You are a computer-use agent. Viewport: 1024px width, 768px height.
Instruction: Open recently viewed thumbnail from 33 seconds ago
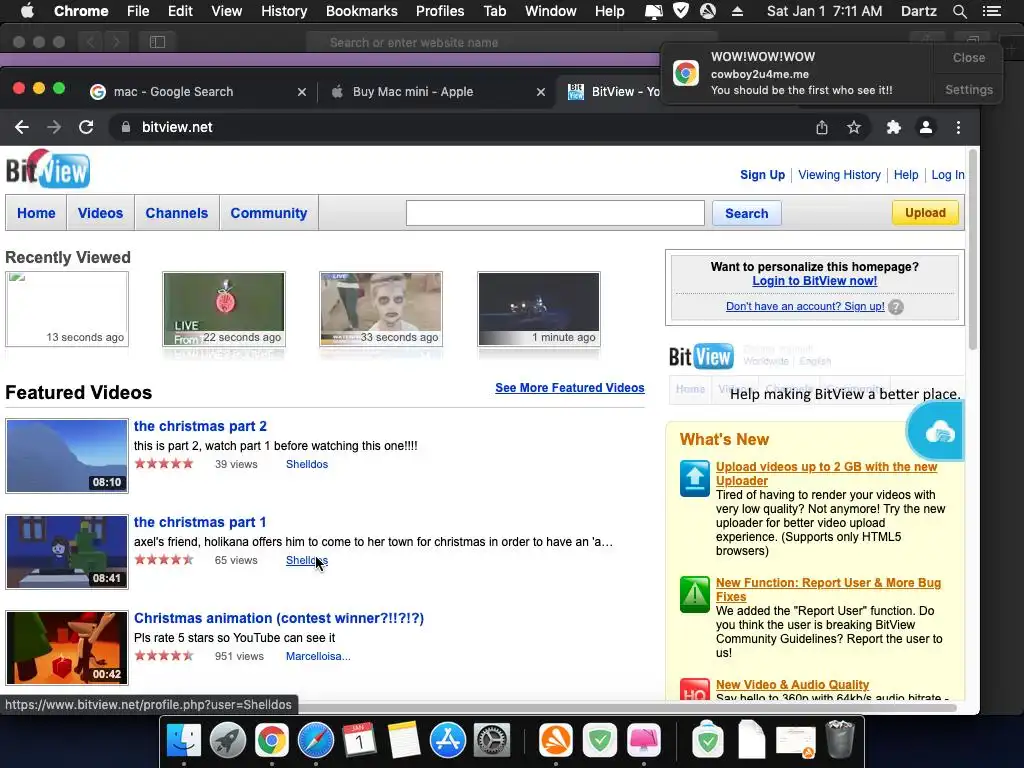[381, 309]
